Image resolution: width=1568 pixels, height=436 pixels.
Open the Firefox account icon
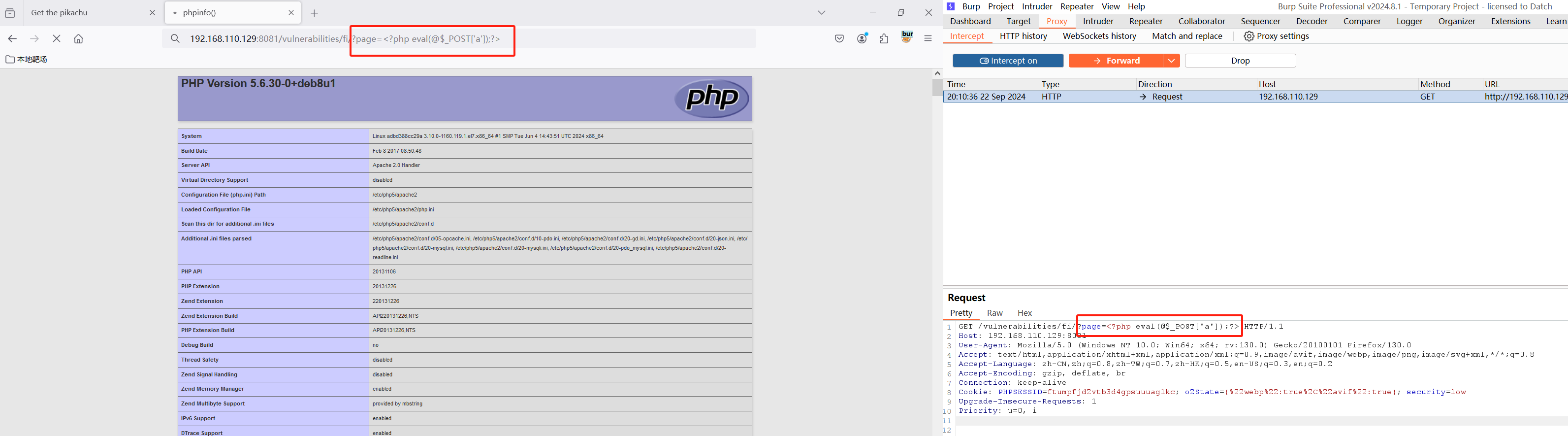[862, 38]
